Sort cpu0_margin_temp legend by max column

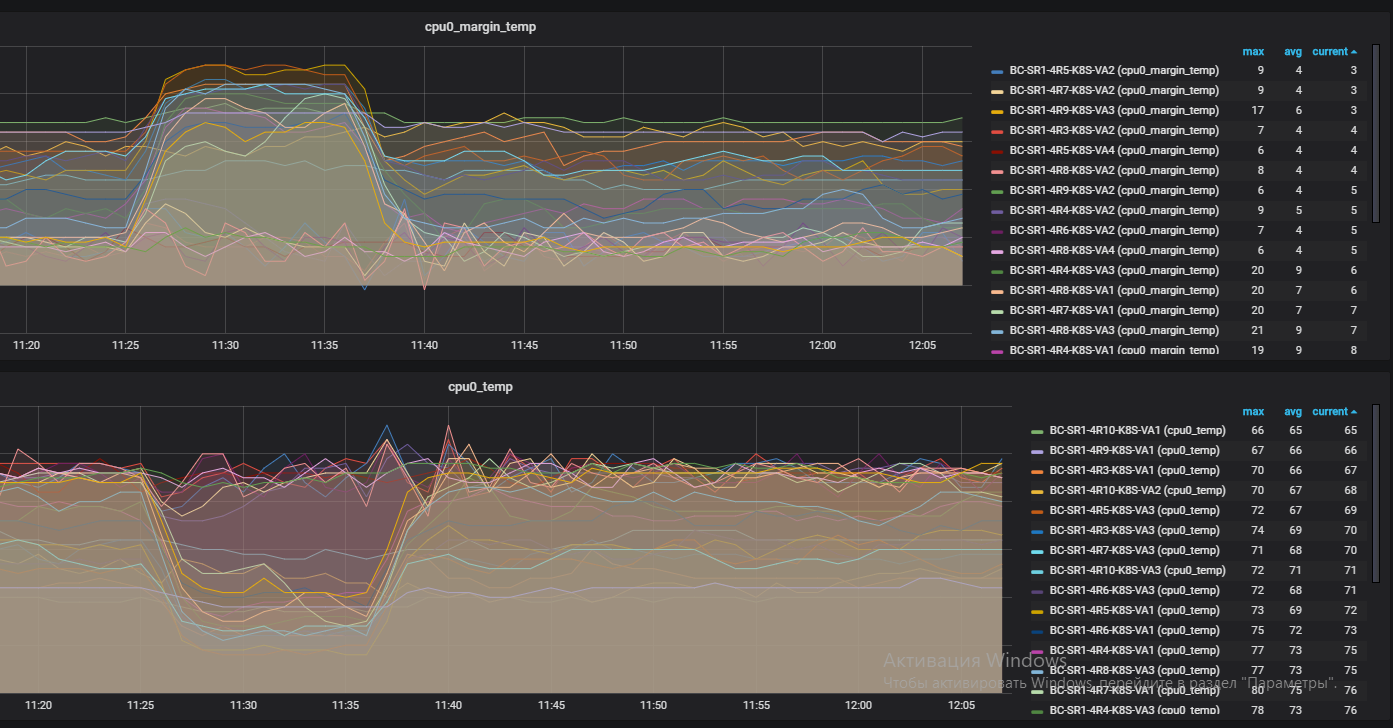click(1253, 51)
